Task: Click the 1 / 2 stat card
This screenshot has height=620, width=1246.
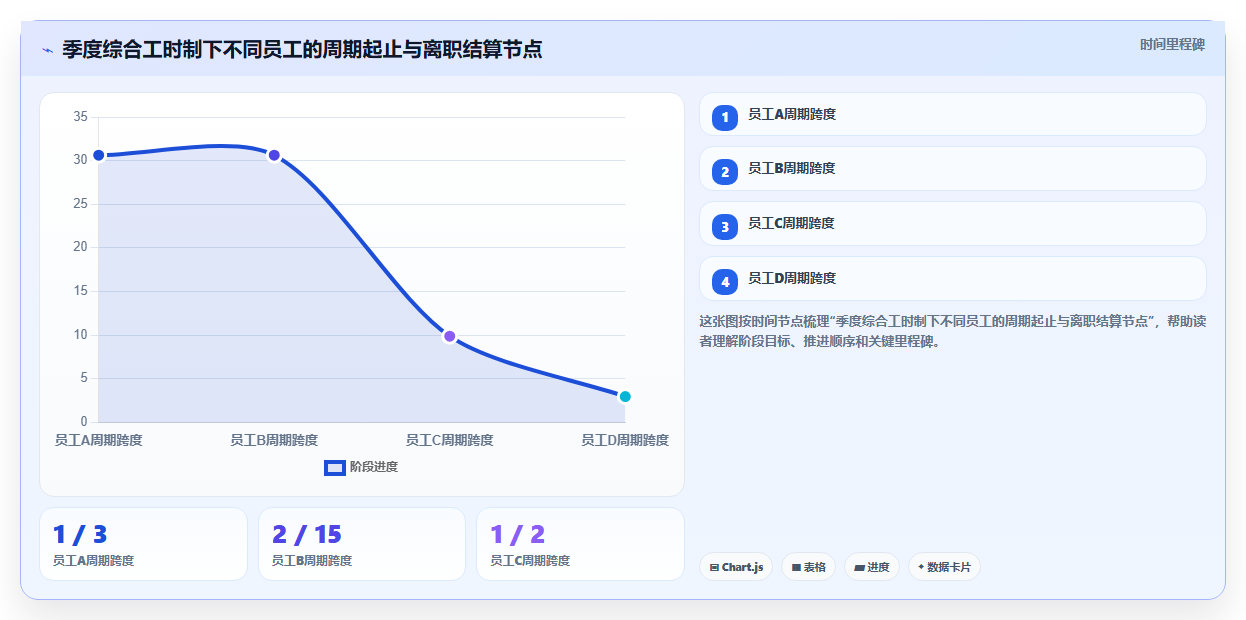Action: (580, 544)
